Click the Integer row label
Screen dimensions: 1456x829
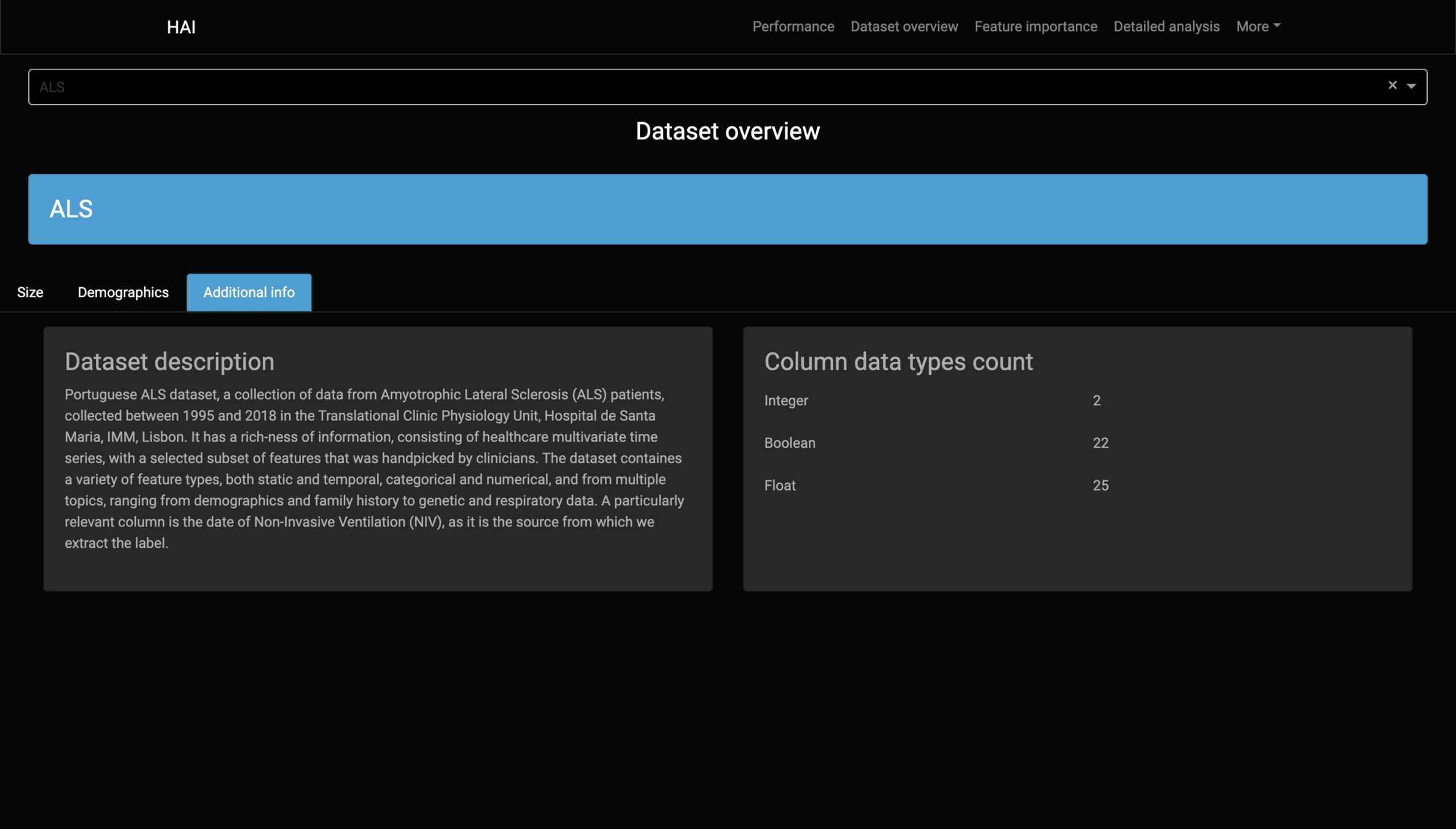tap(786, 400)
